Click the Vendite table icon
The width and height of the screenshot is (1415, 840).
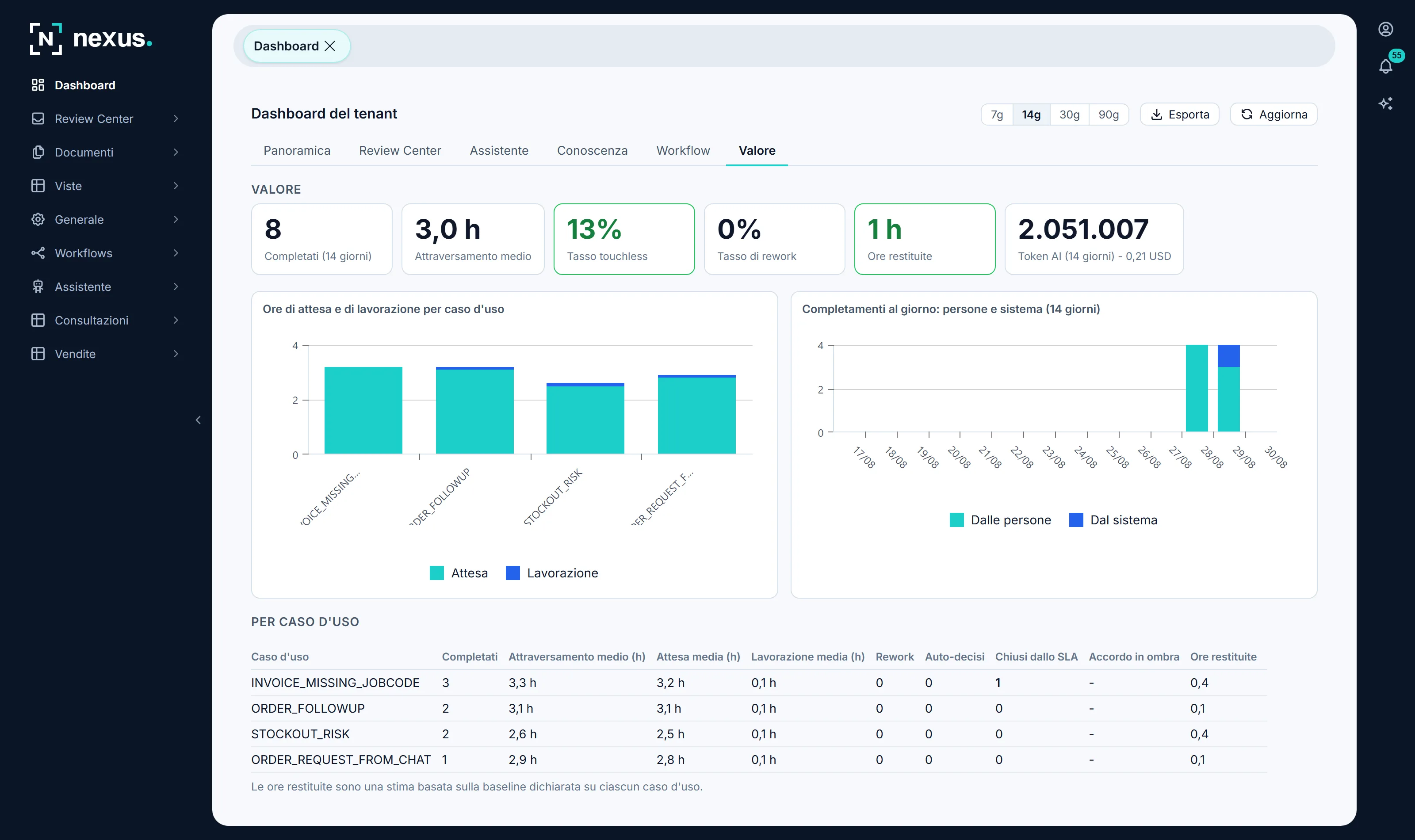38,354
